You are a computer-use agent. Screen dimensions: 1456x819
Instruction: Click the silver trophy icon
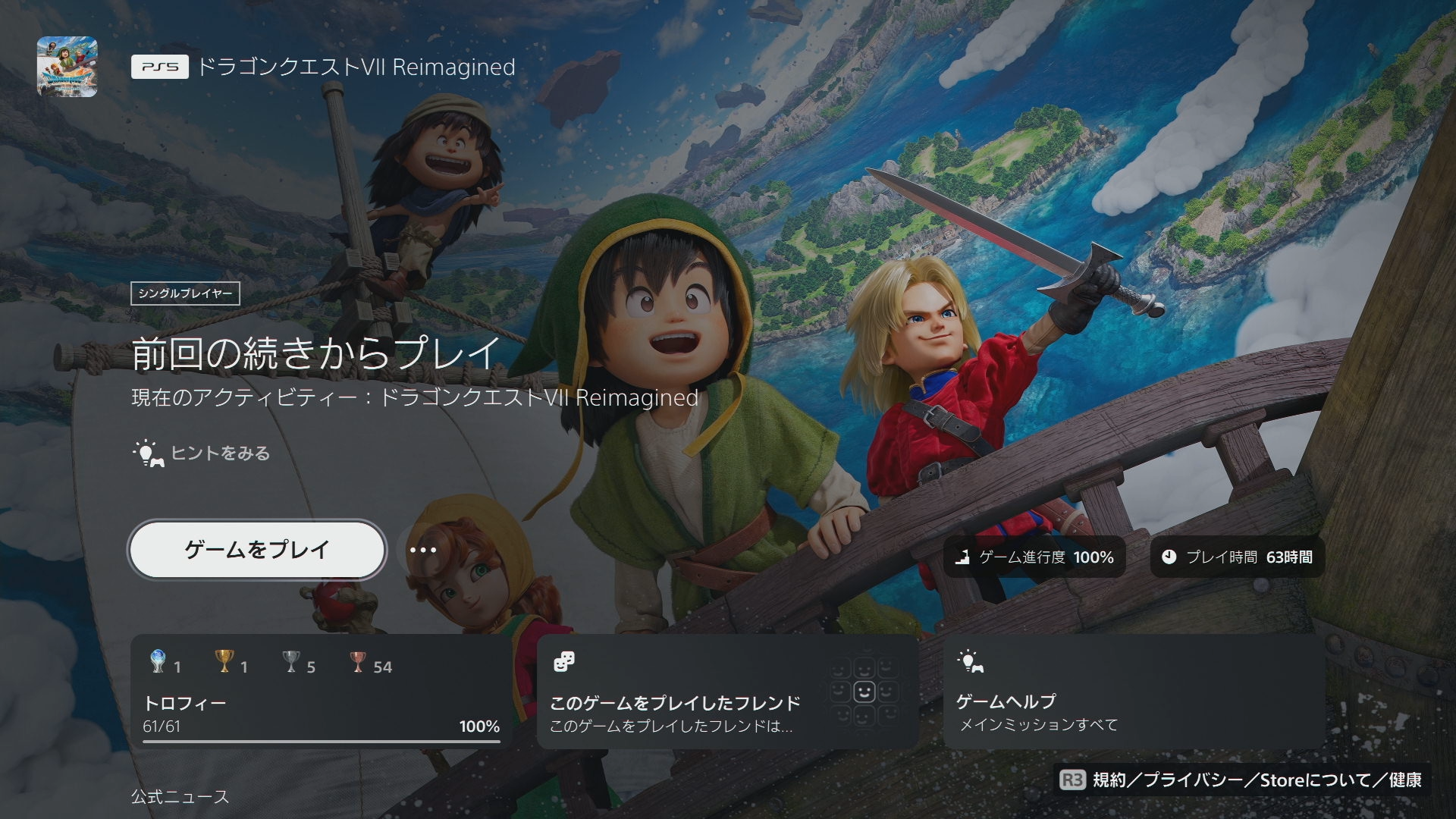(291, 661)
